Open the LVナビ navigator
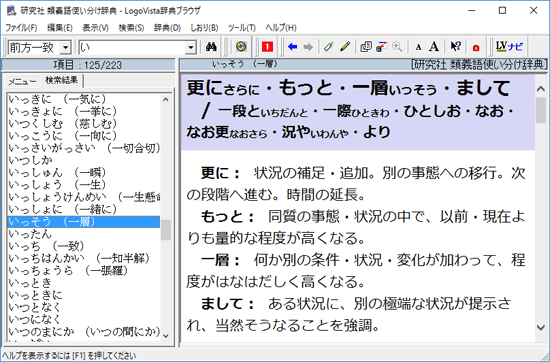The image size is (550, 362). 509,47
